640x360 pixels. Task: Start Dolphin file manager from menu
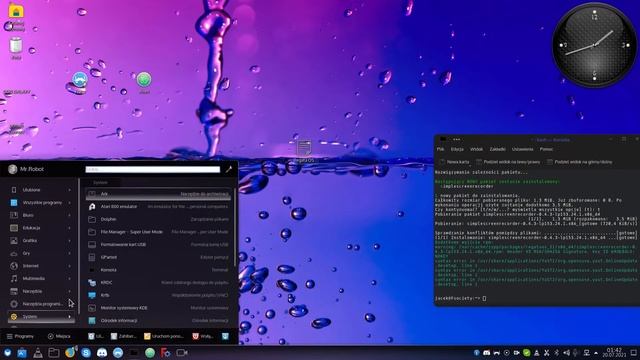click(x=158, y=219)
